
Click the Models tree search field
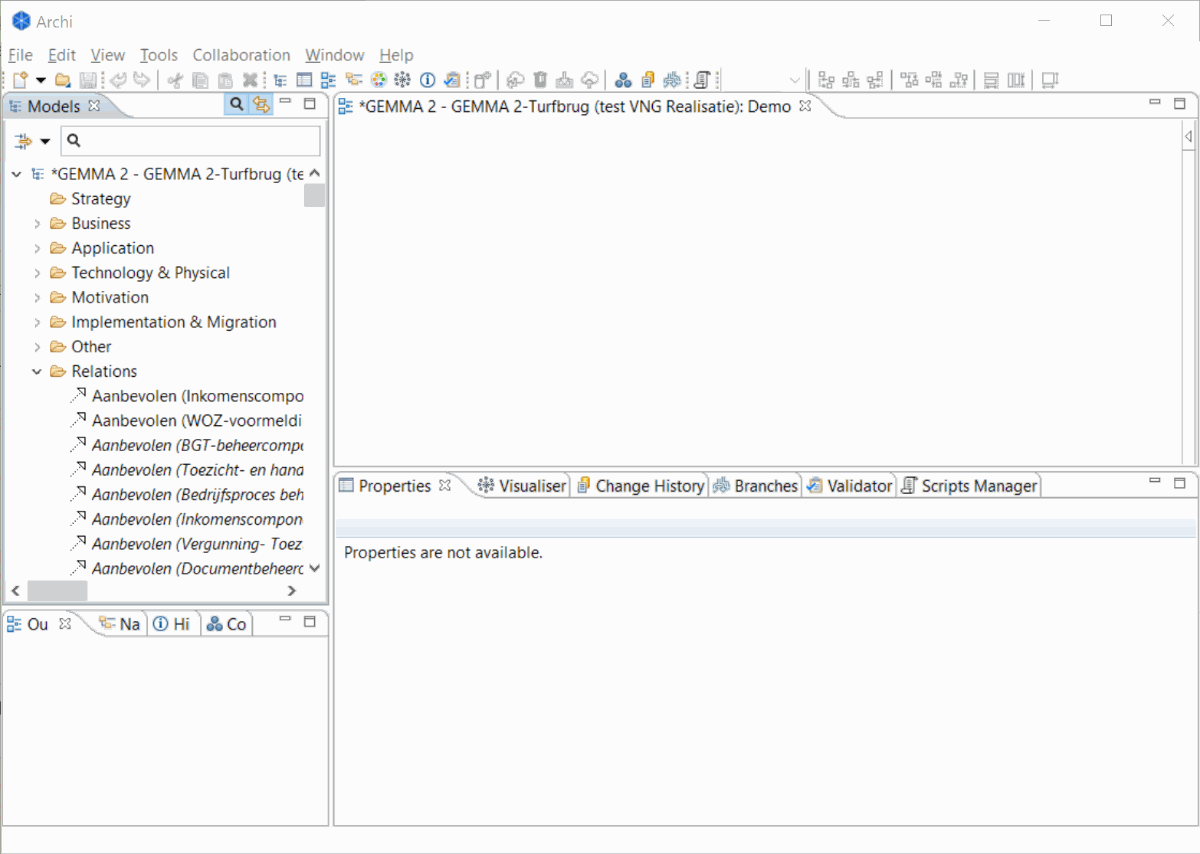(191, 141)
